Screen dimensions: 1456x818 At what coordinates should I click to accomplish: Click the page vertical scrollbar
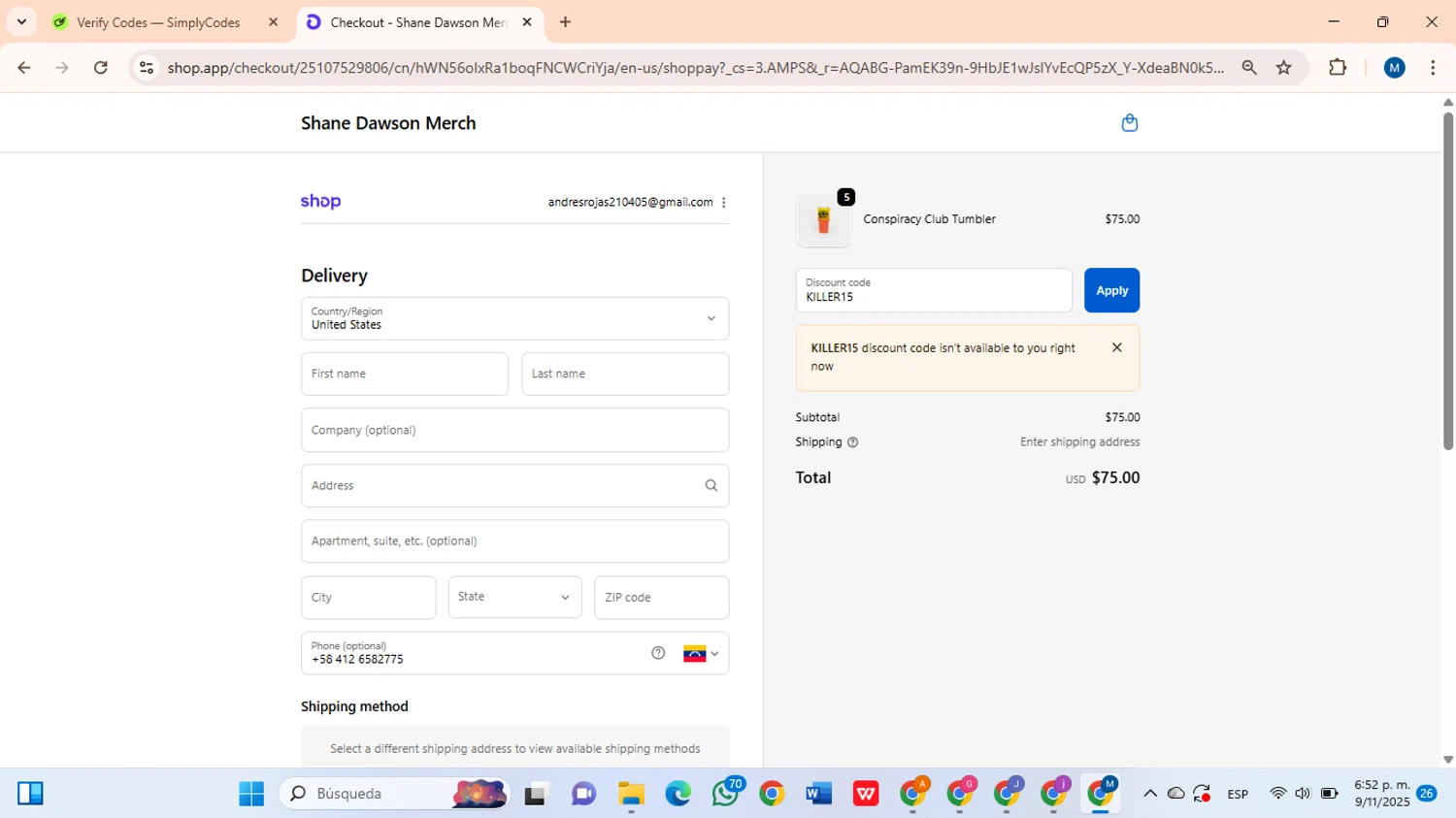tap(1447, 281)
